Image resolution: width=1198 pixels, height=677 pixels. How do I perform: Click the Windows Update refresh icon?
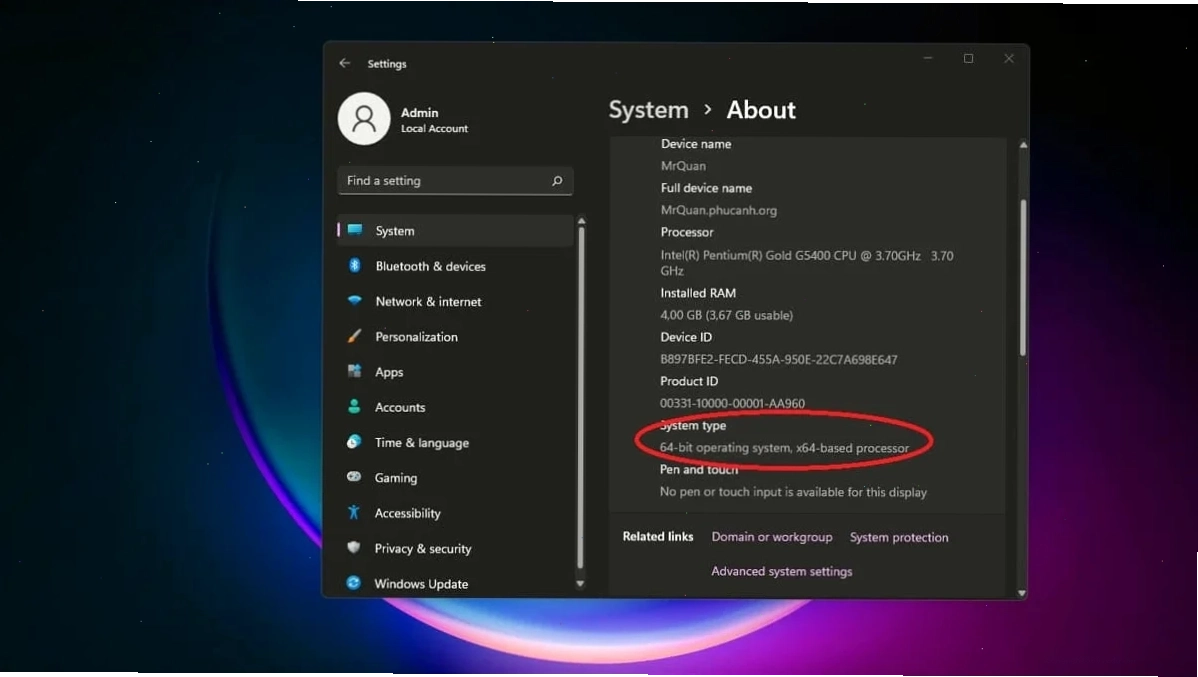[353, 582]
